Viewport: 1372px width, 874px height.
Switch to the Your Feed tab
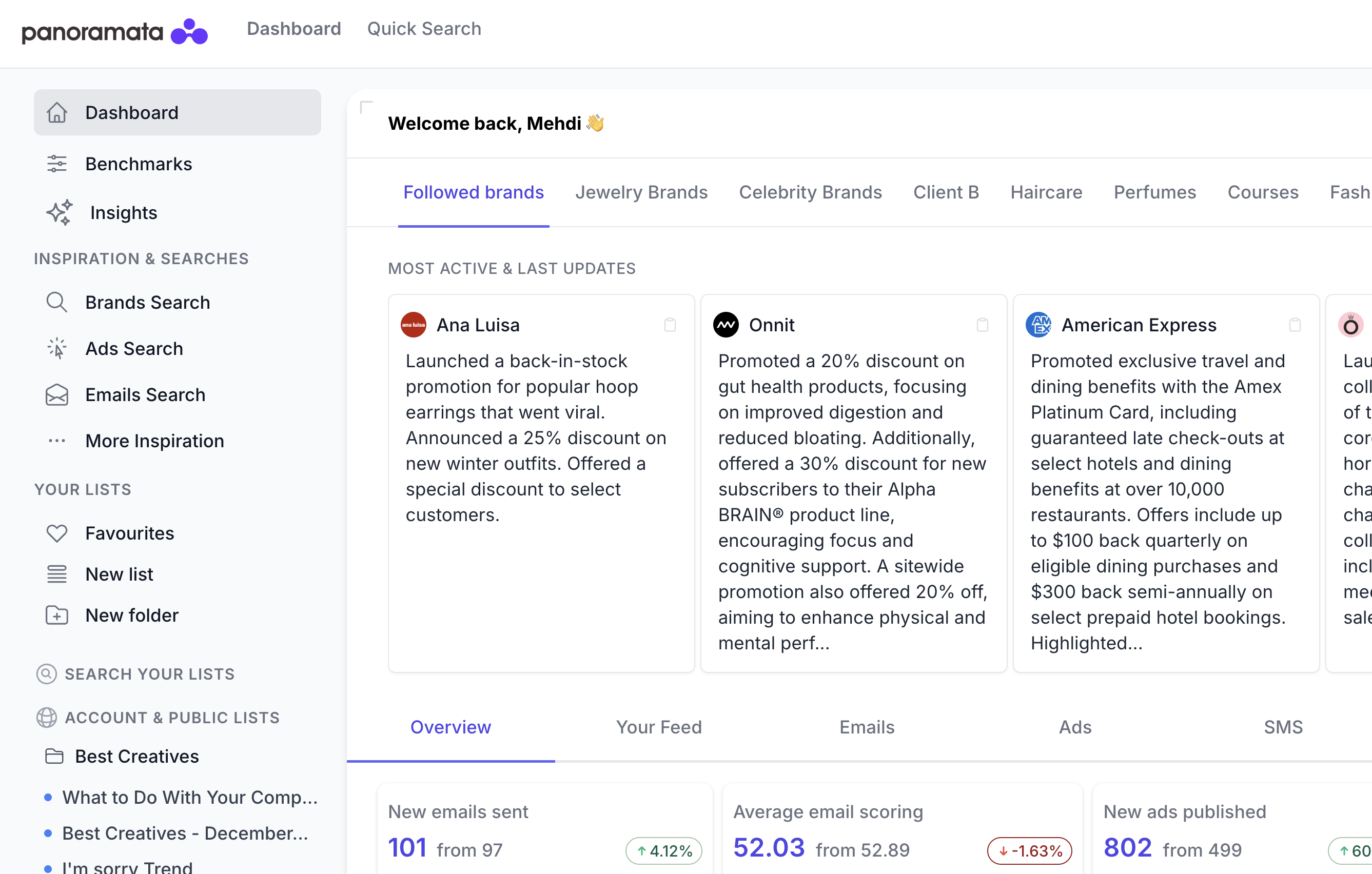pyautogui.click(x=659, y=728)
